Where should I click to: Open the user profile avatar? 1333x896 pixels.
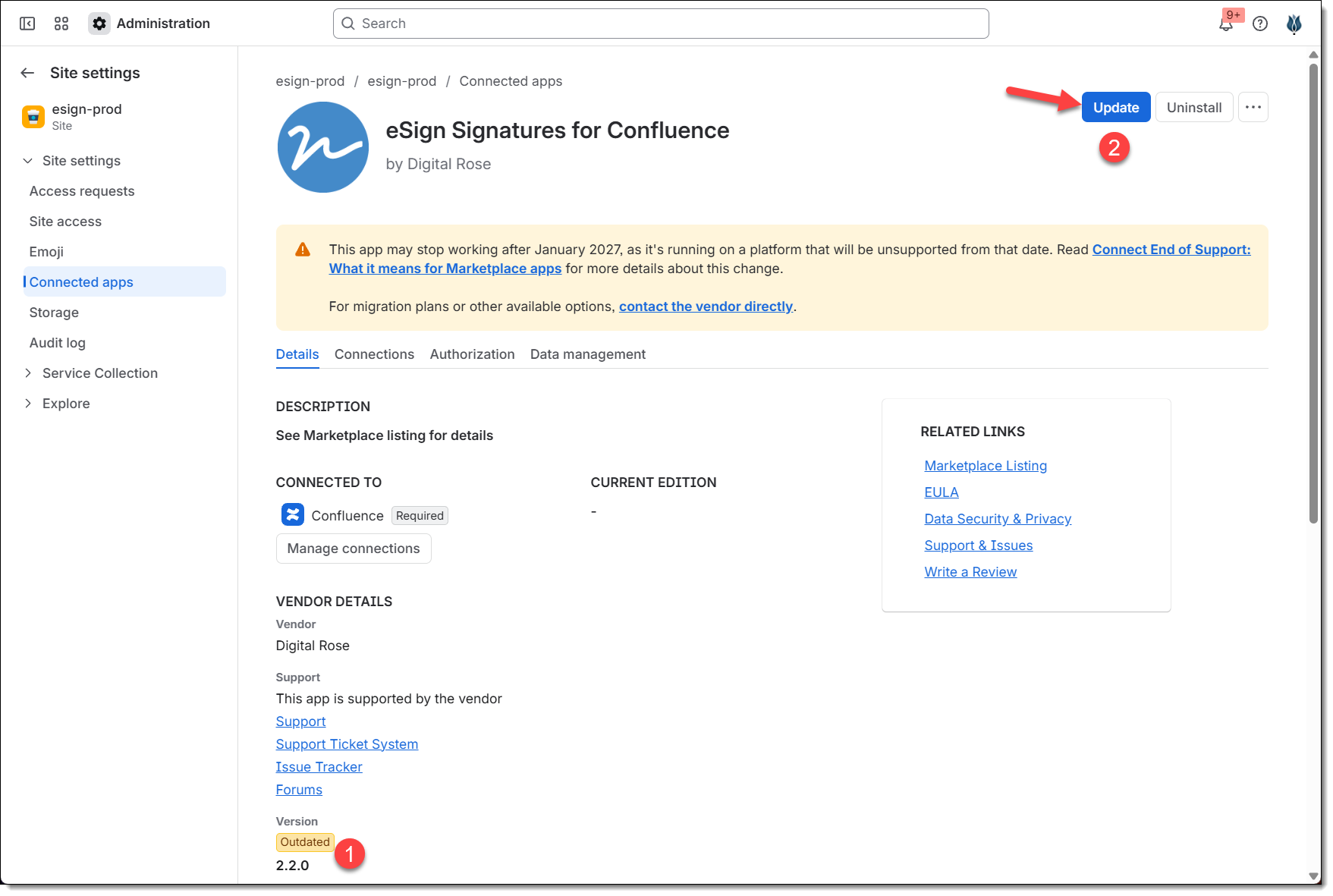click(1294, 24)
